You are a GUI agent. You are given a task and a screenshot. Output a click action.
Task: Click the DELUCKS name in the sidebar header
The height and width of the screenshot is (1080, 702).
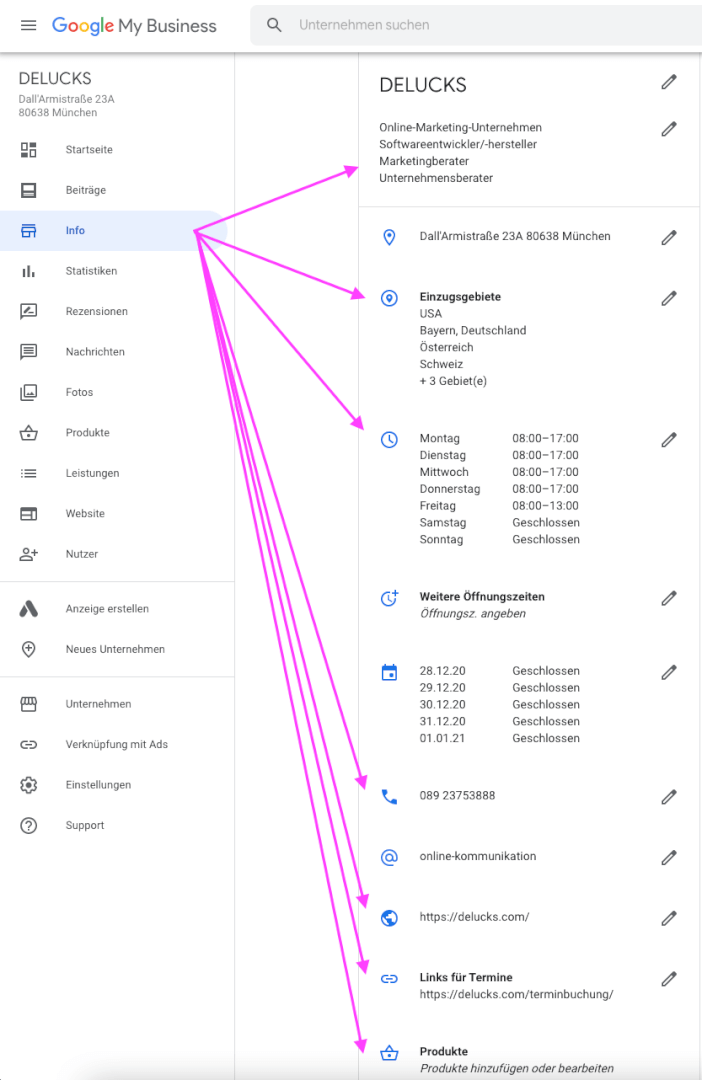pos(55,79)
